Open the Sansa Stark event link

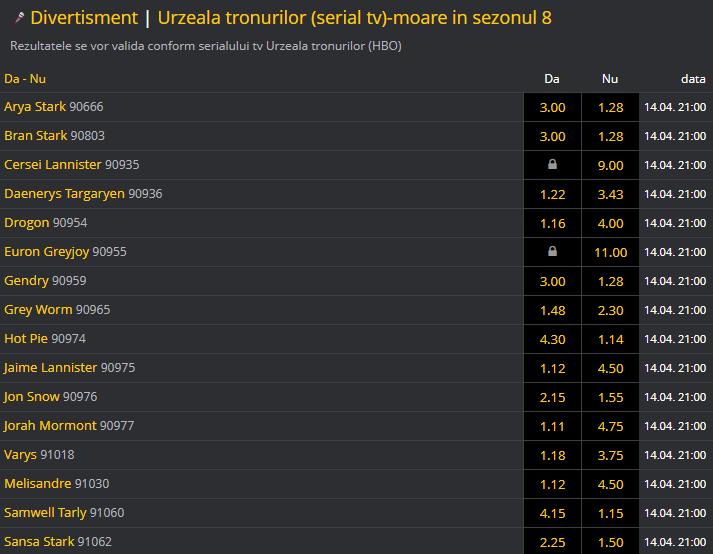pos(39,542)
